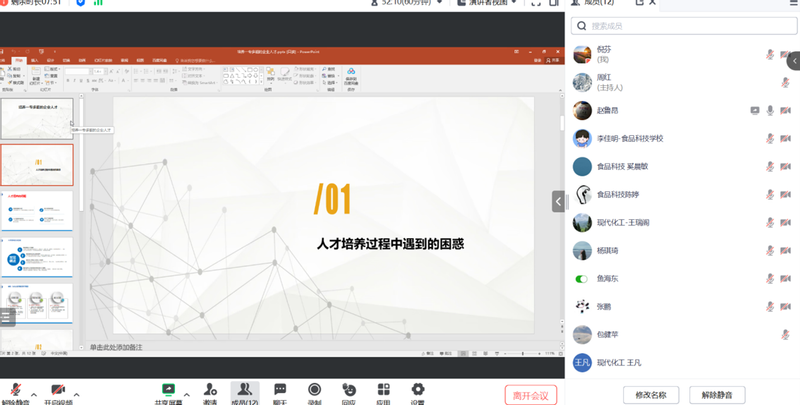Viewport: 800px width, 405px height.
Task: Collapse the members side panel arrow
Action: 558,201
